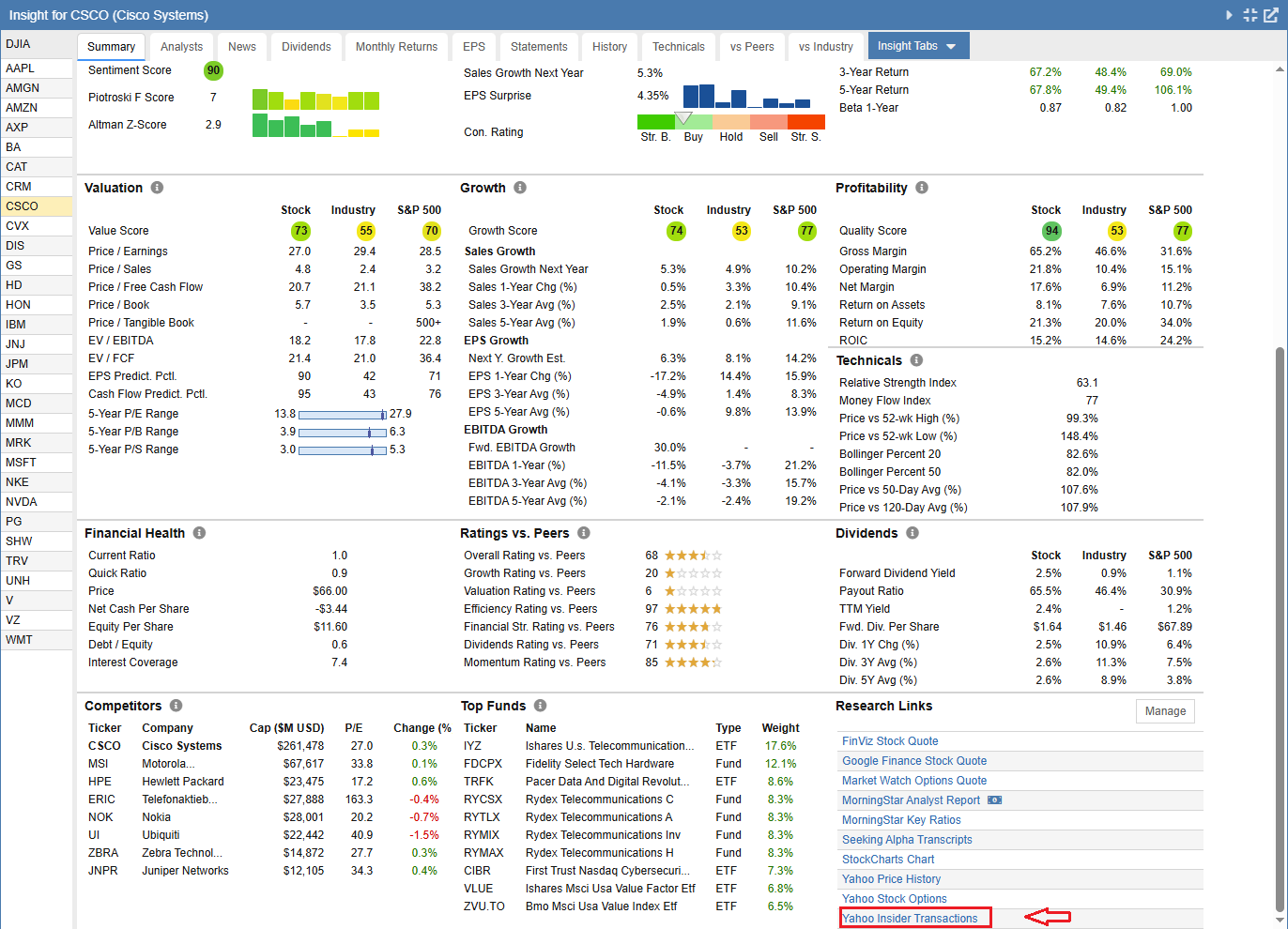
Task: Open the Technicals tab
Action: point(679,47)
